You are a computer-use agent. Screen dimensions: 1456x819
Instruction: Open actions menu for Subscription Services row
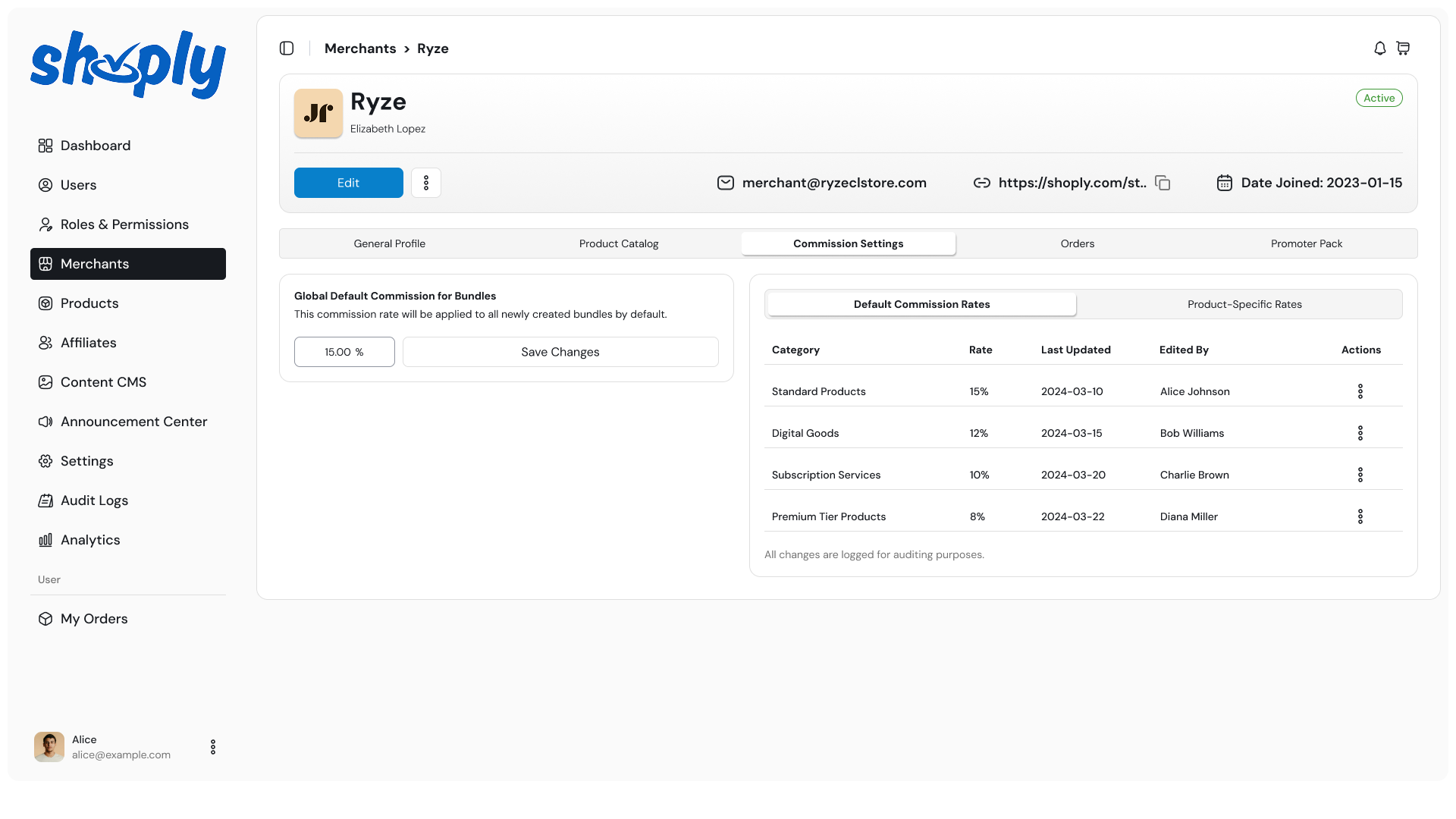coord(1360,475)
